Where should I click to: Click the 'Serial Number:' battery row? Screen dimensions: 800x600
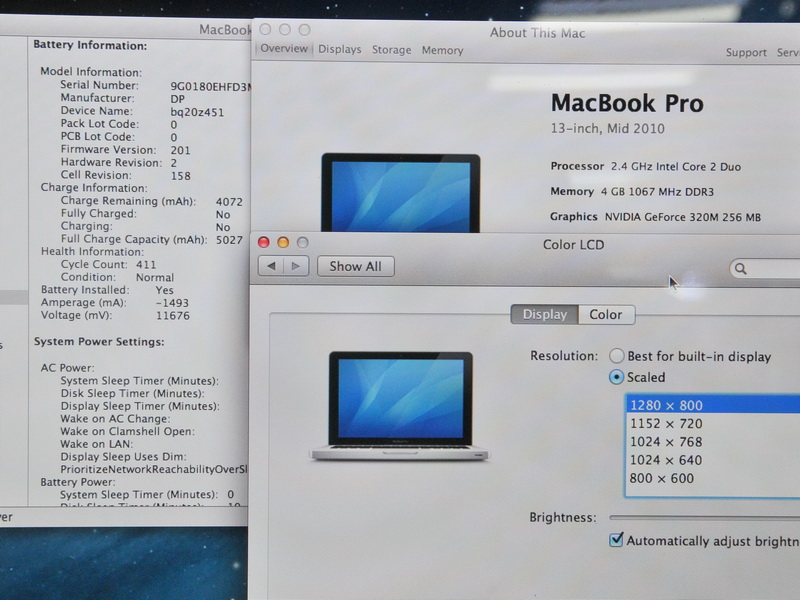[156, 86]
